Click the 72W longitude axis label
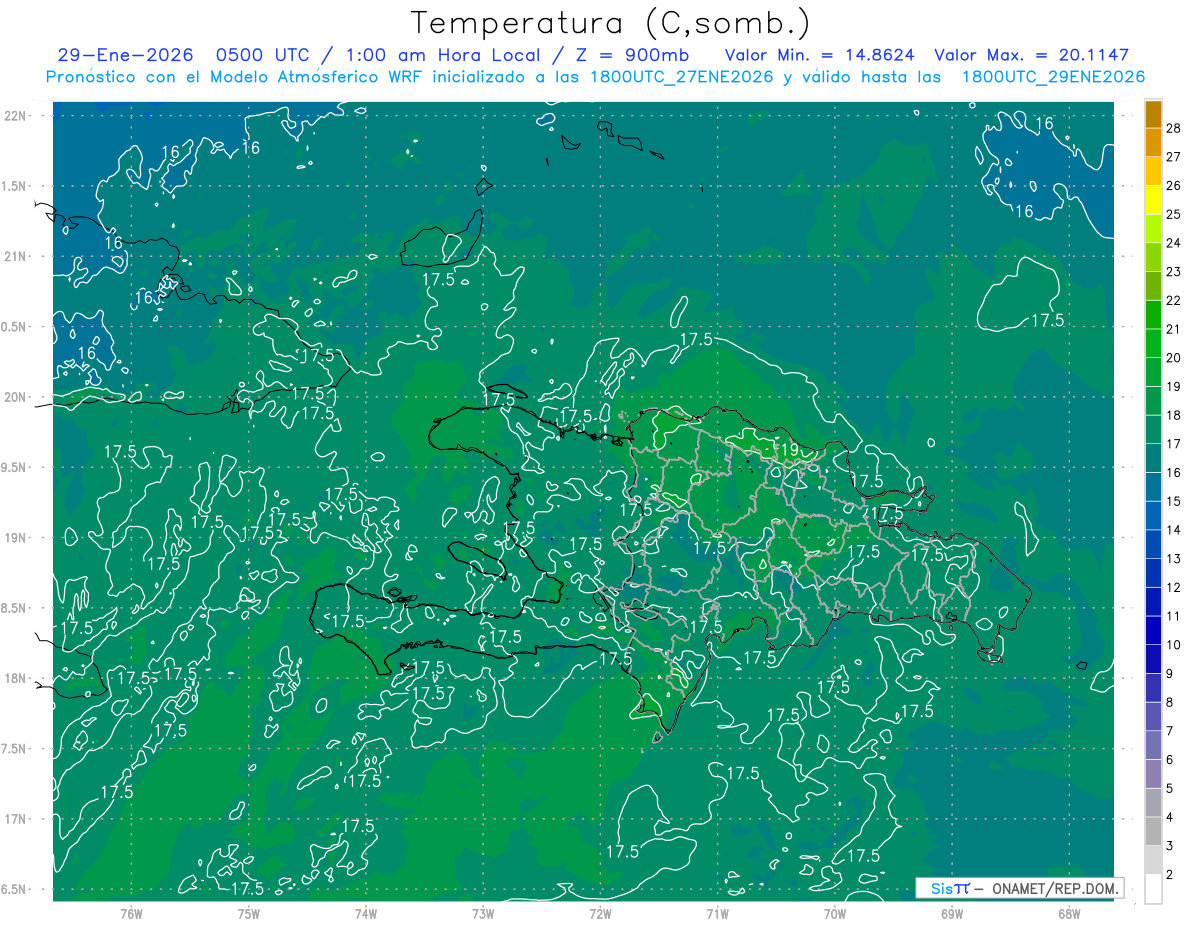The image size is (1200, 927). (600, 913)
